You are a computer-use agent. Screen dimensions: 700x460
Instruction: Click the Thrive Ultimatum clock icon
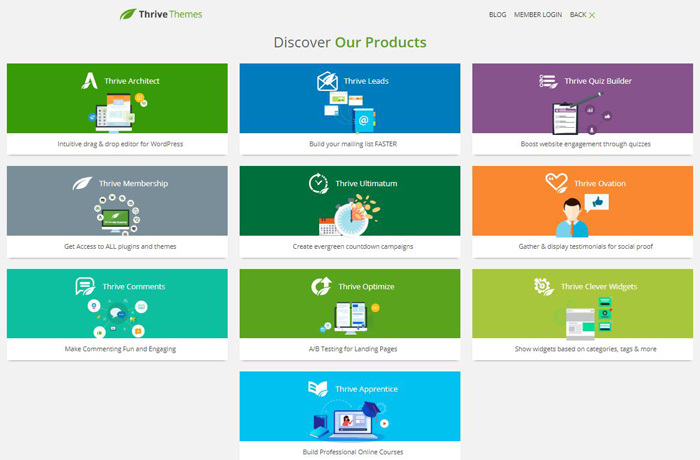[x=319, y=184]
